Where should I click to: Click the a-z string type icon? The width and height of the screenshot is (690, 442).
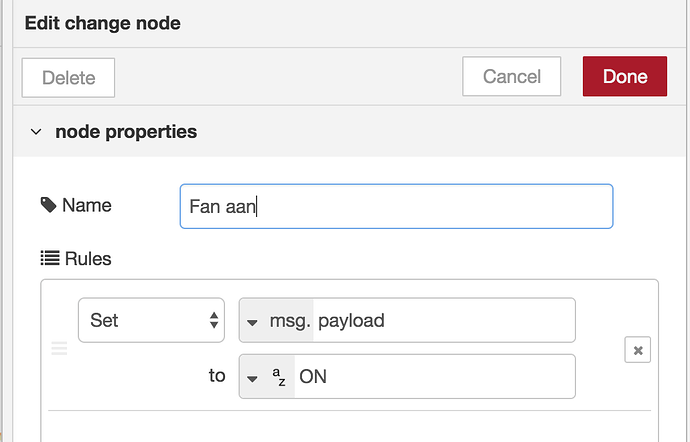pos(280,377)
